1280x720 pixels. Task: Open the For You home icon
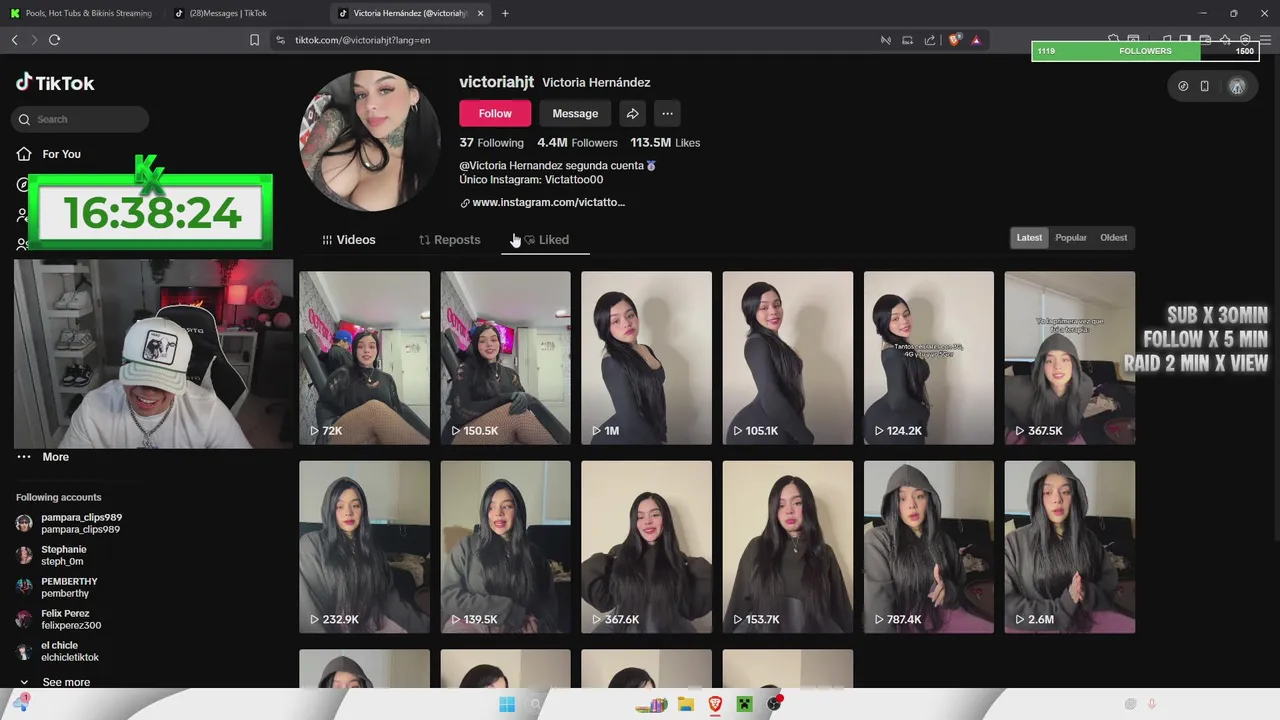pyautogui.click(x=24, y=154)
